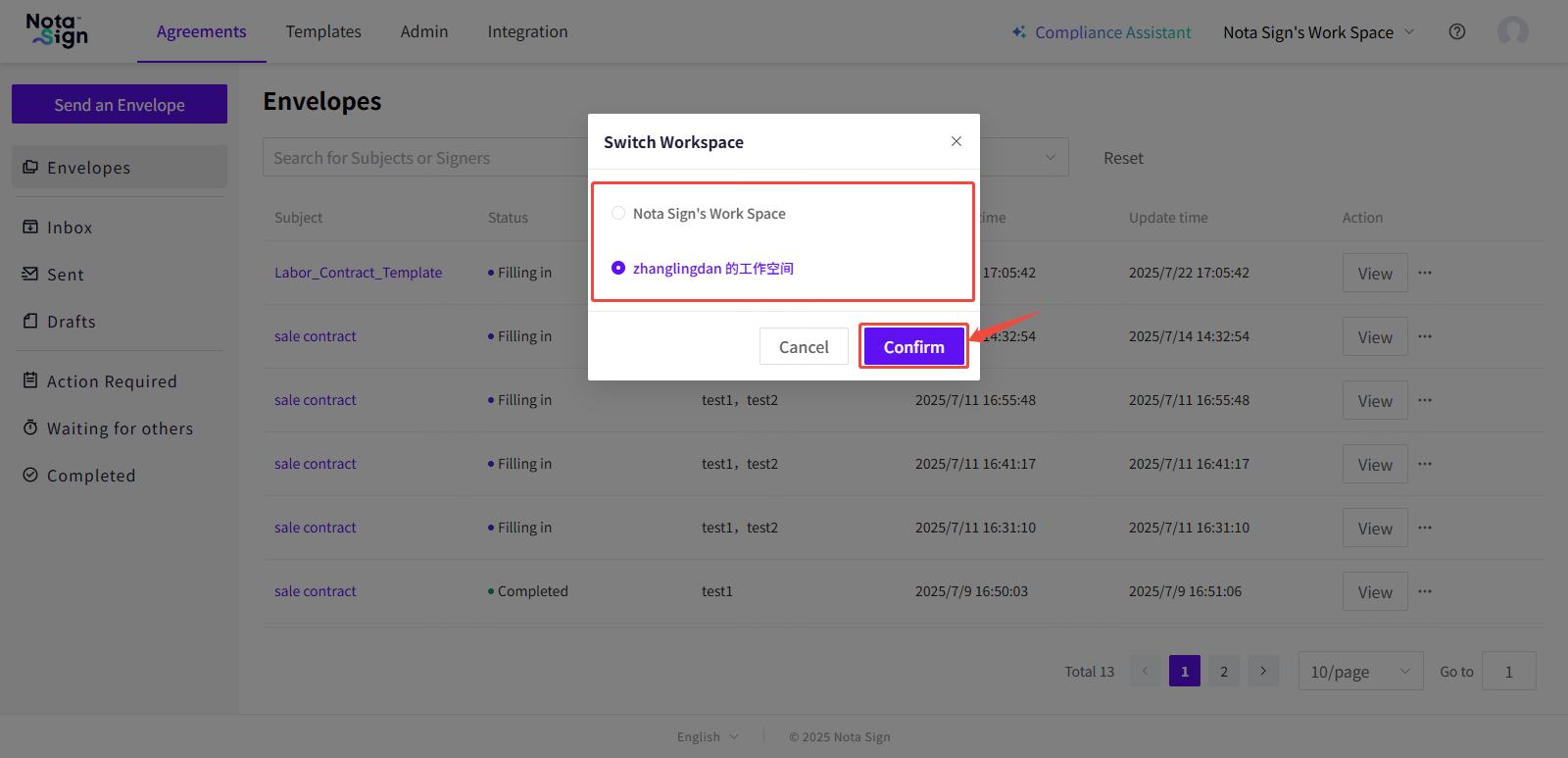Image resolution: width=1568 pixels, height=758 pixels.
Task: Cancel the Switch Workspace dialog
Action: coord(804,346)
